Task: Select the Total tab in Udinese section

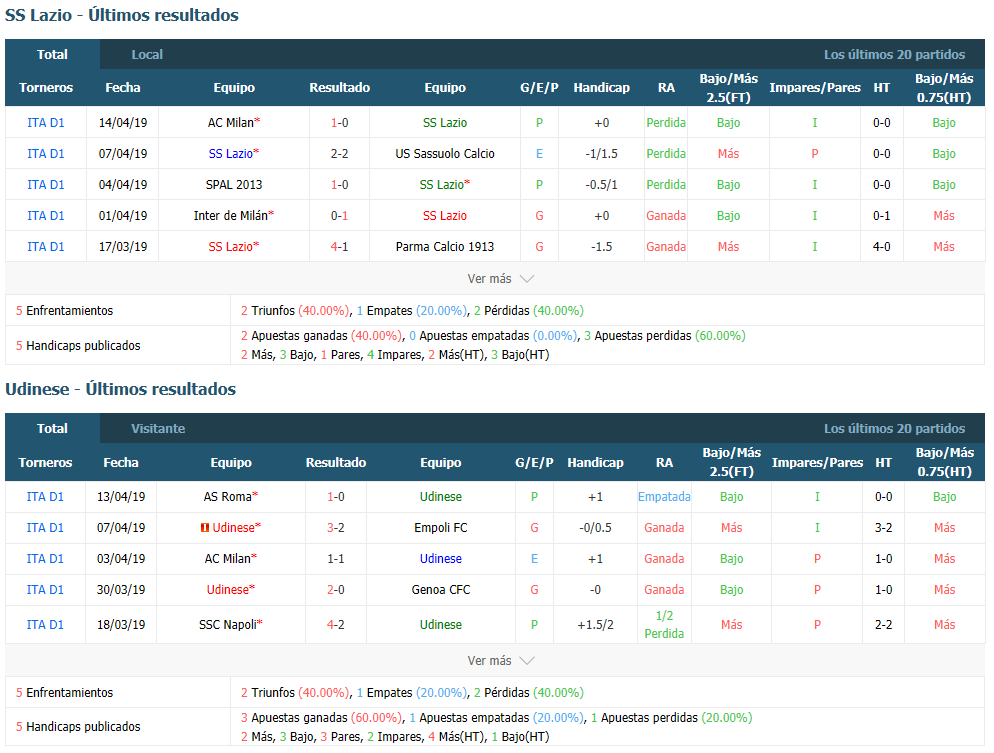Action: [52, 428]
